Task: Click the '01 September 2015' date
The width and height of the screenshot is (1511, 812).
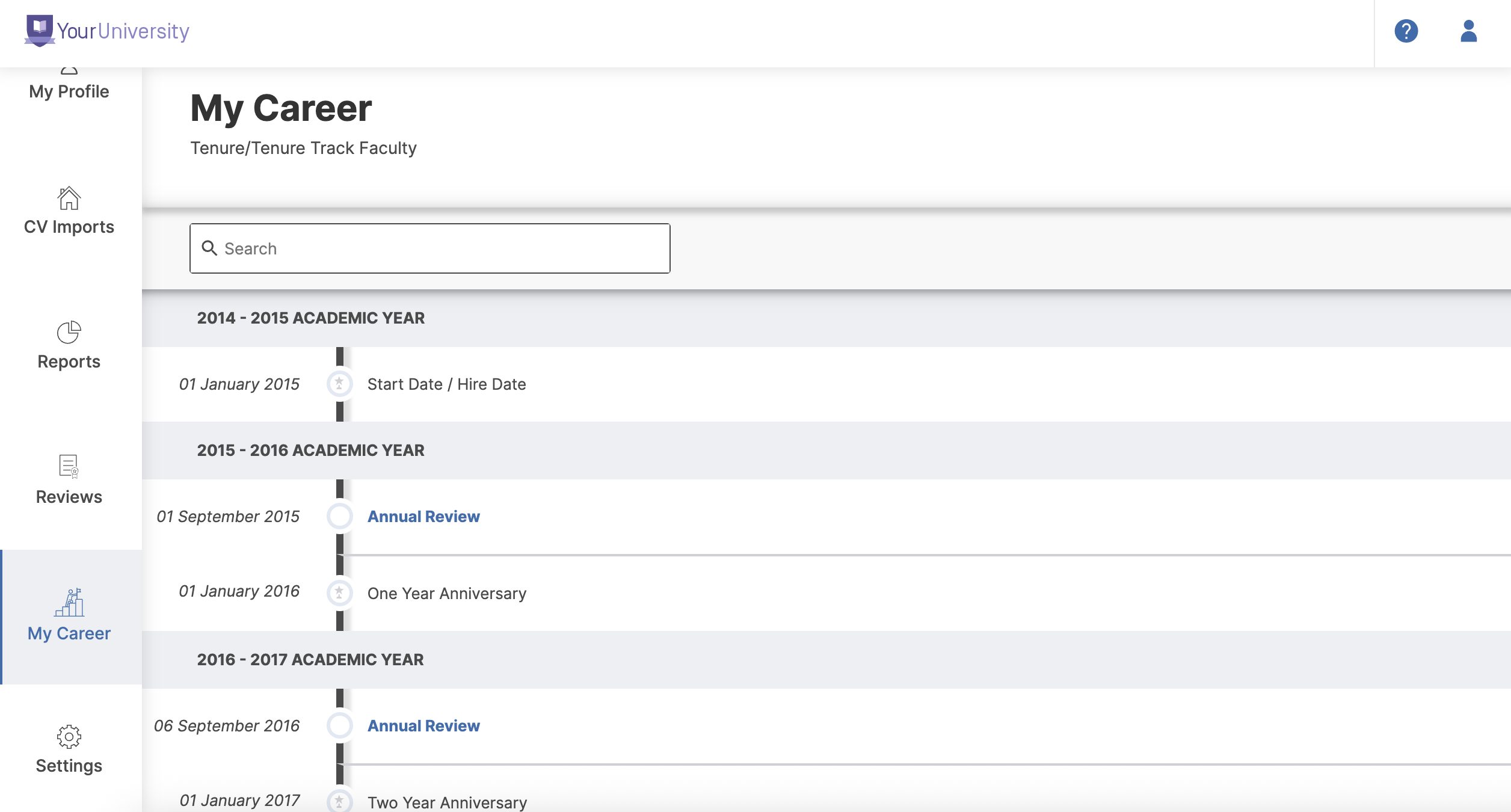Action: (x=228, y=516)
